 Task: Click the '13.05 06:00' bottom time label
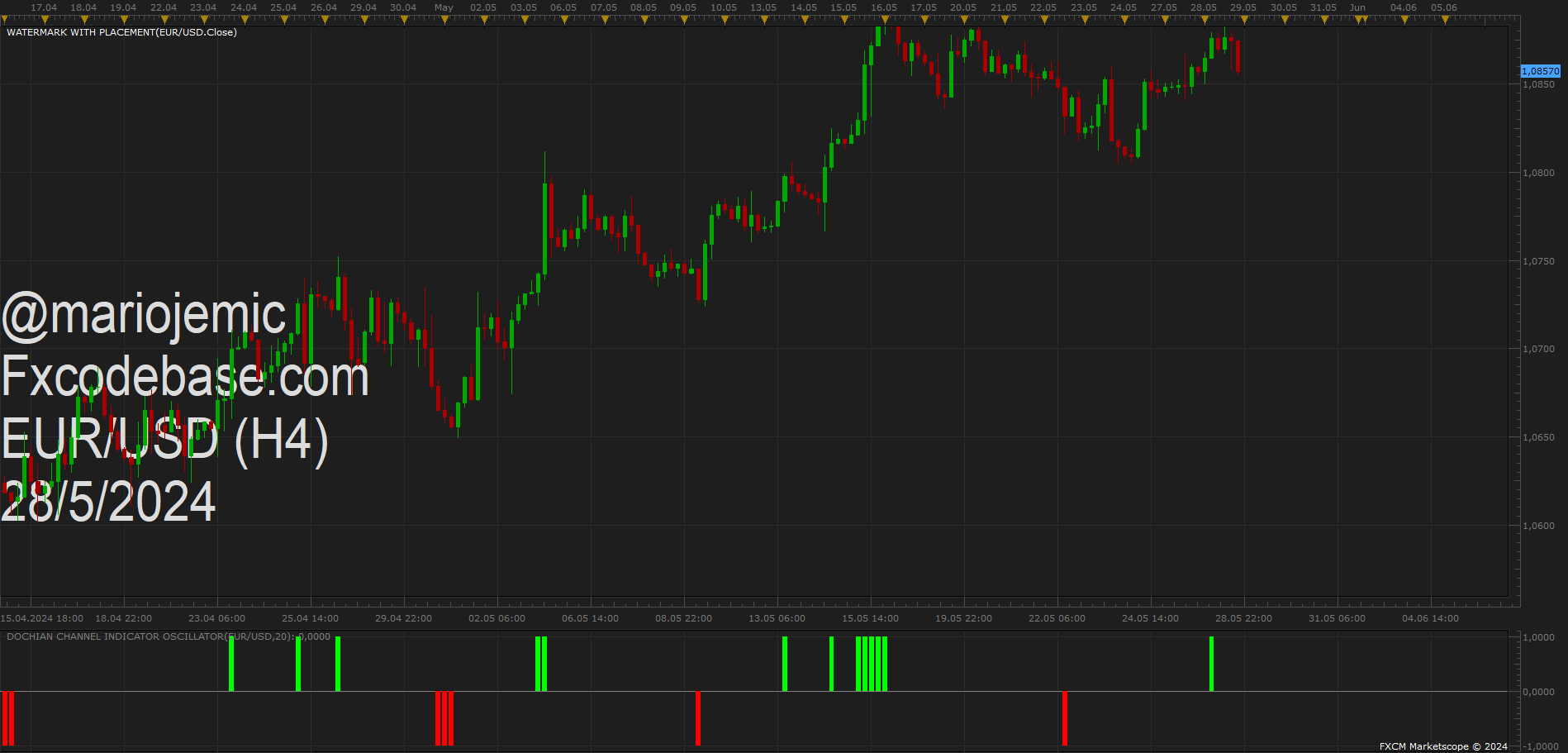point(777,618)
